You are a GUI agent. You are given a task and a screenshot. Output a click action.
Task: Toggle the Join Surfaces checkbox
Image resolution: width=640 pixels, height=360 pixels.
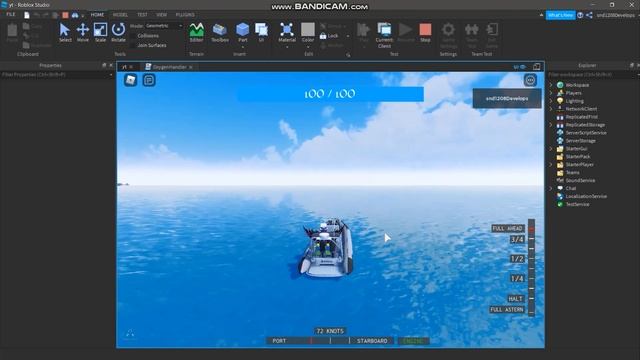coord(132,45)
